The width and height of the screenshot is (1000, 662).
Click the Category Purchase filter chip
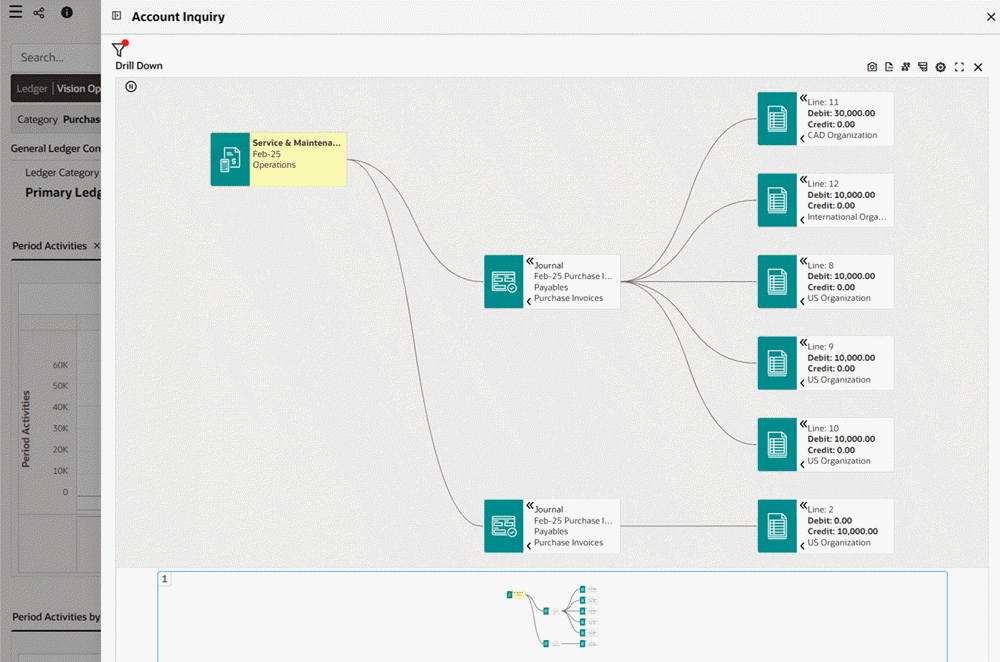pos(56,119)
